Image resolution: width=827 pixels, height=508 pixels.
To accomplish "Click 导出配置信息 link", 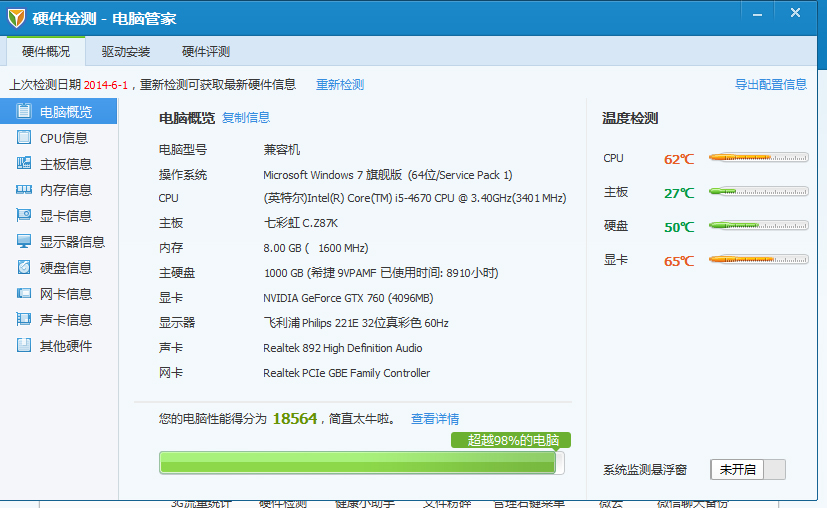I will point(771,84).
